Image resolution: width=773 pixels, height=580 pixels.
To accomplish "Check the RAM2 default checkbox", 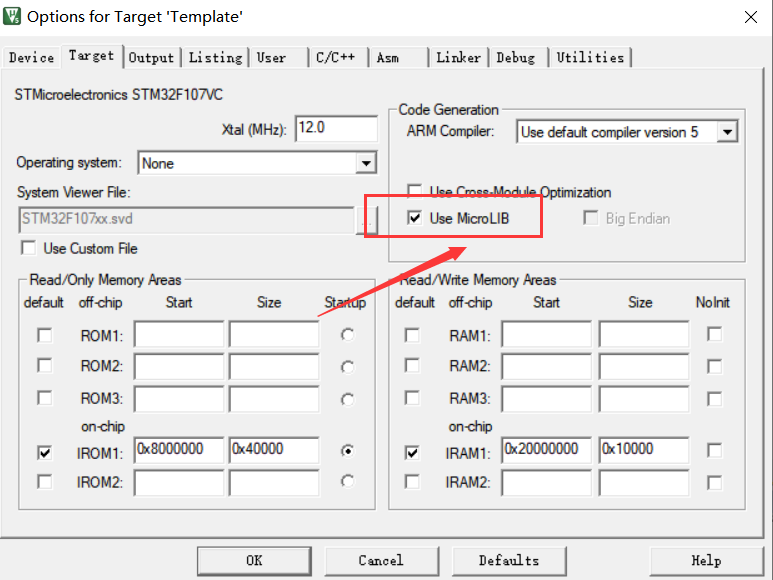I will (412, 366).
